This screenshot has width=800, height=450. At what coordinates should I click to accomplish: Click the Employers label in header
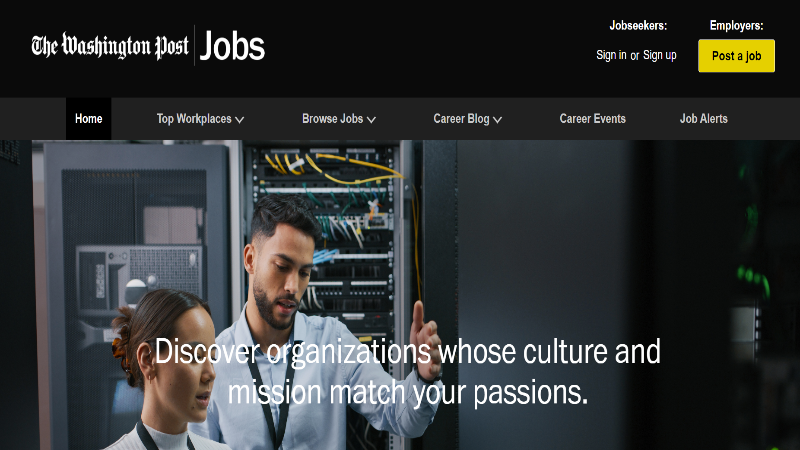[736, 26]
